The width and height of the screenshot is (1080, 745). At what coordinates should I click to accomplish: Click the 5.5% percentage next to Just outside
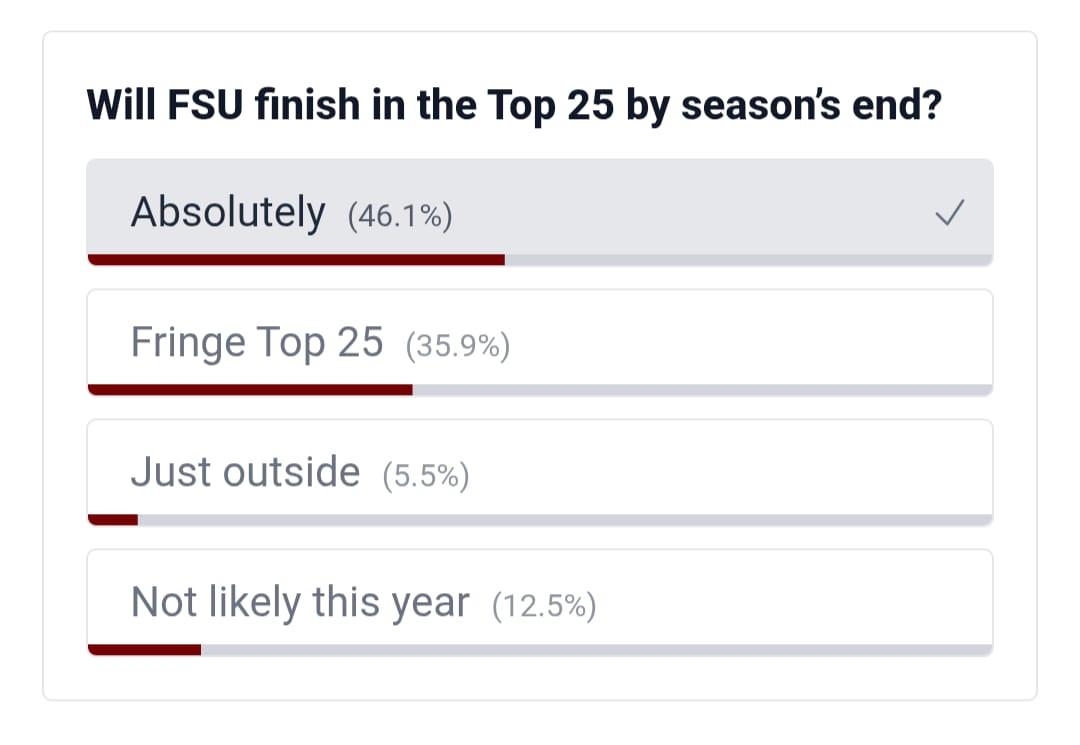[426, 476]
